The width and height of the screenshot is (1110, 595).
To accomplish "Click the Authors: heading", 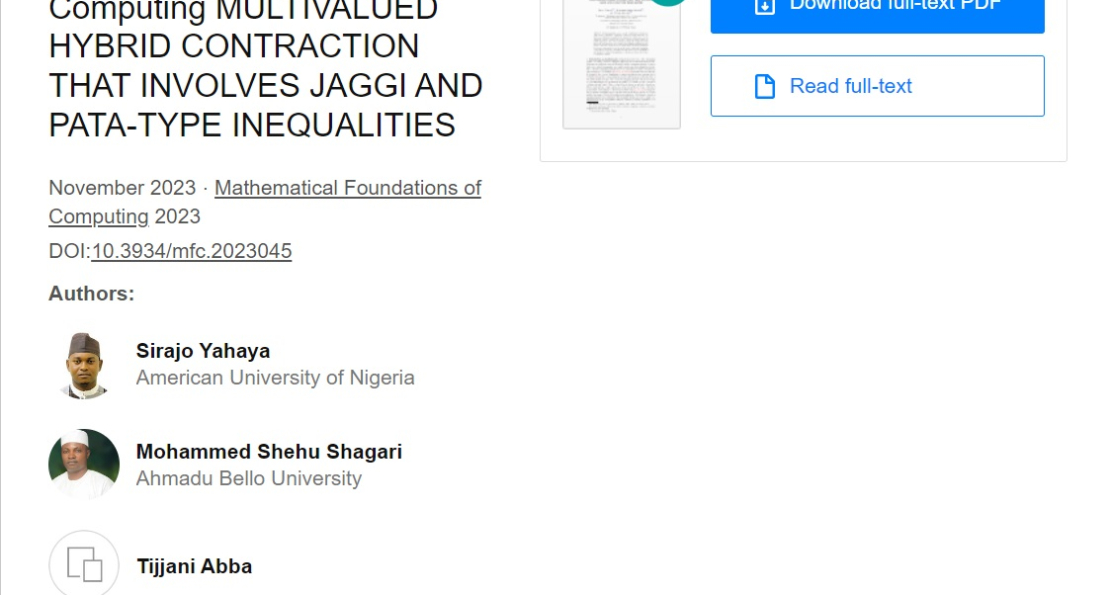I will (x=91, y=294).
